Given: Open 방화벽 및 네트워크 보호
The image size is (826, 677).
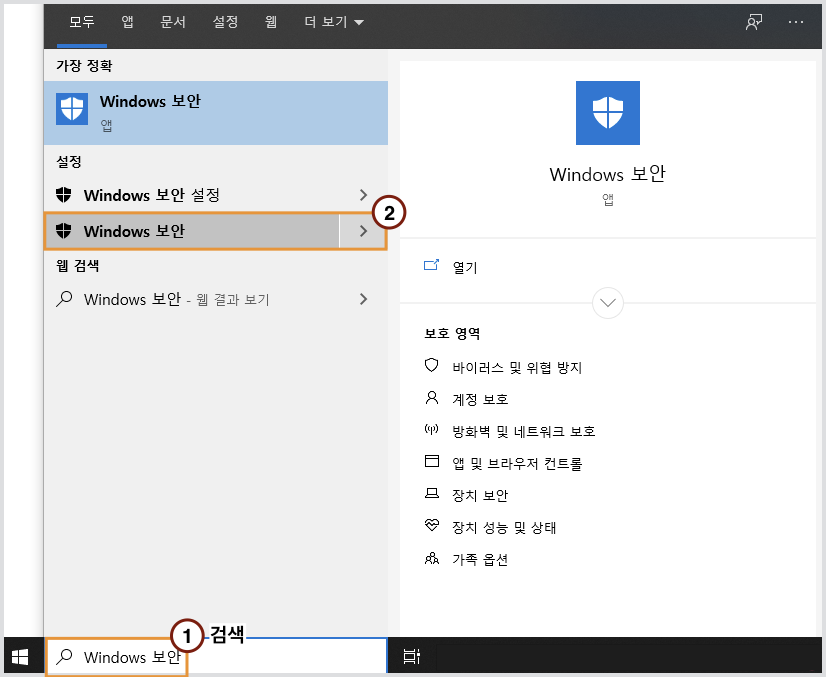Looking at the screenshot, I should pos(524,431).
